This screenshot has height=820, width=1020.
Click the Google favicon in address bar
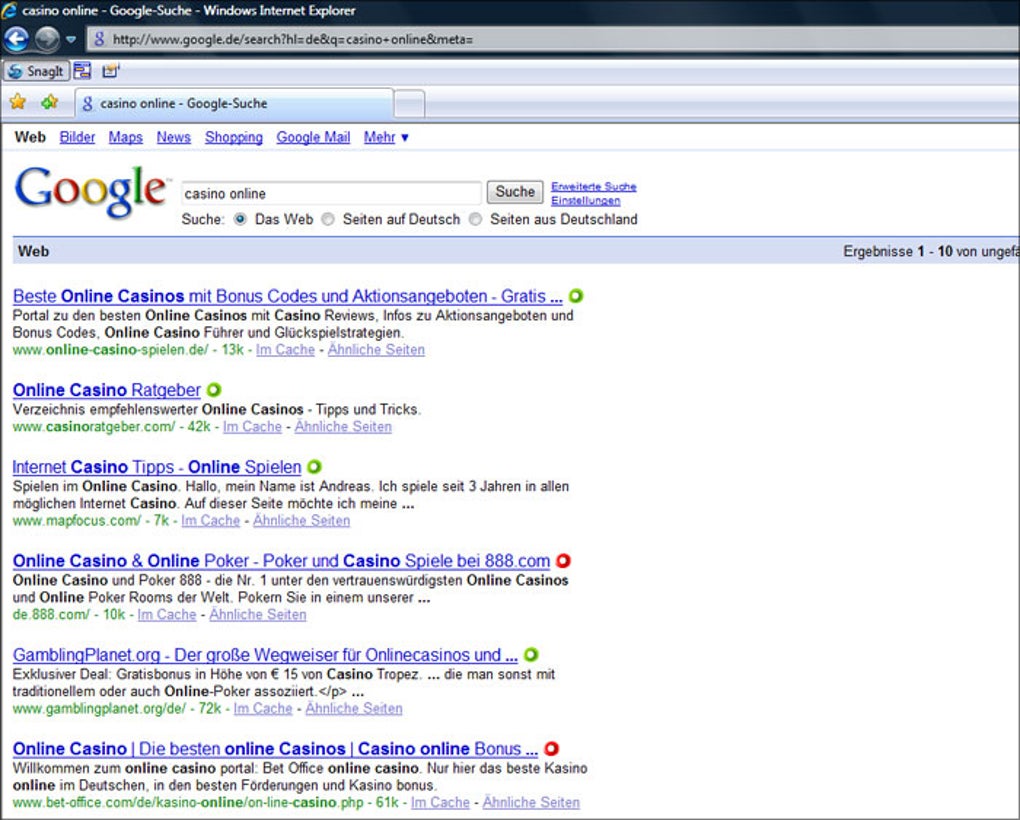[x=100, y=40]
